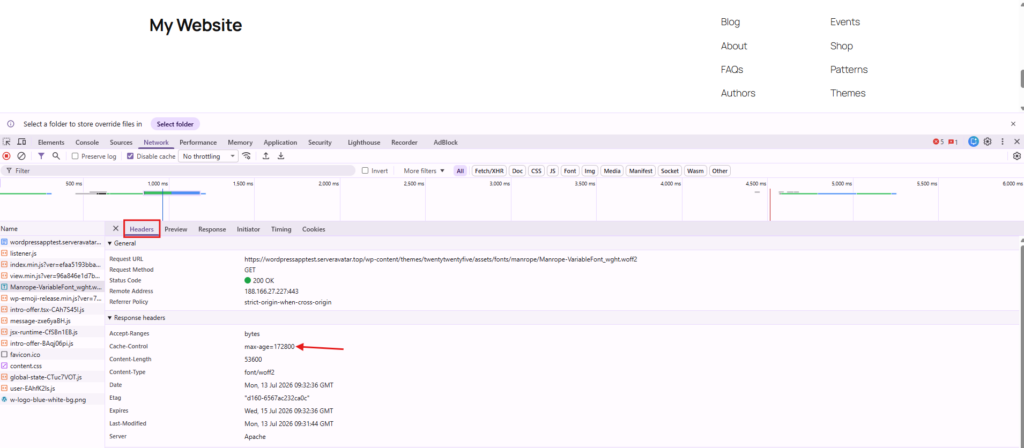Close the request details pane

(116, 229)
